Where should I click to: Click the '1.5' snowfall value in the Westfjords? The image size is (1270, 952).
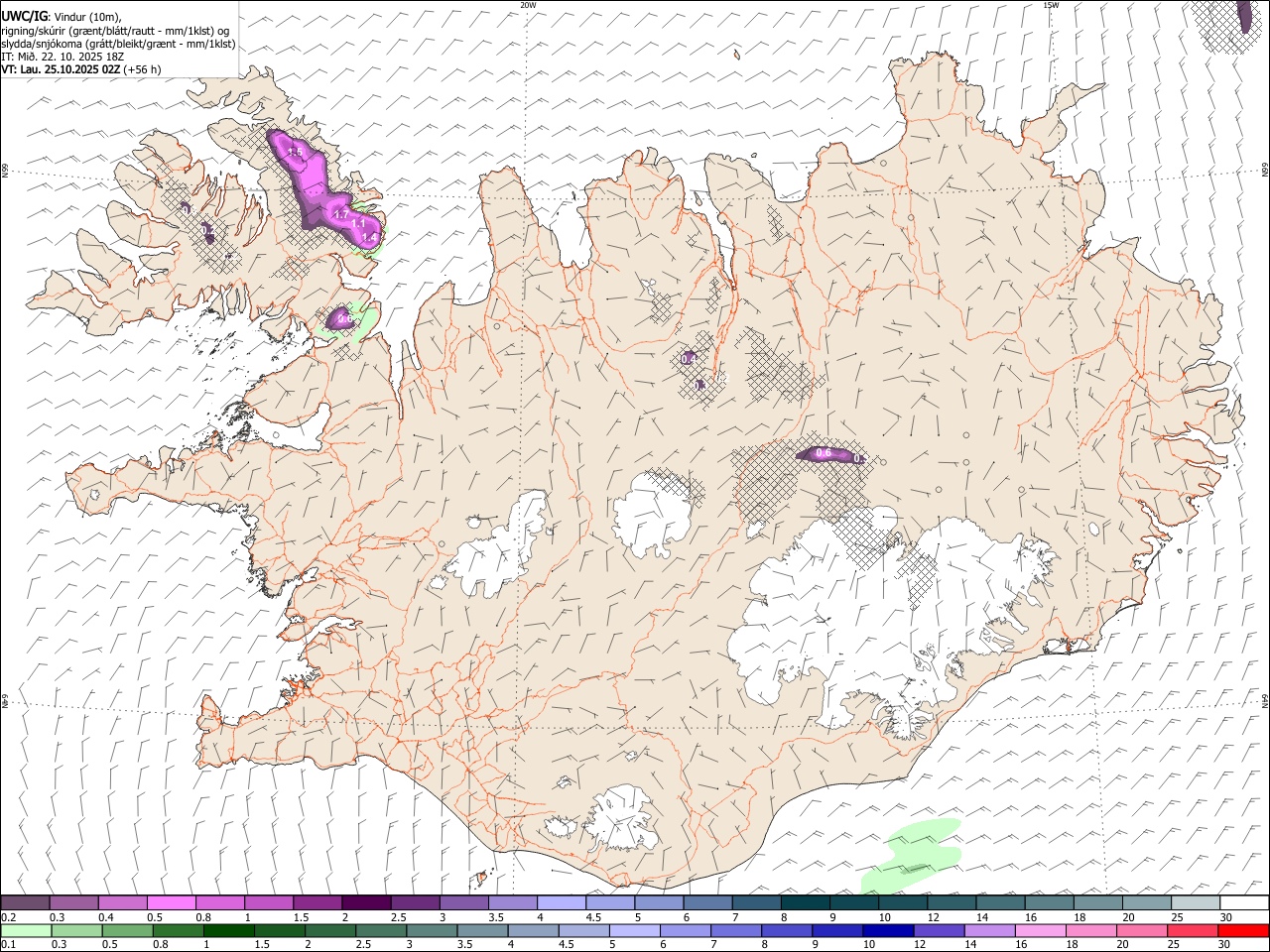click(x=294, y=152)
